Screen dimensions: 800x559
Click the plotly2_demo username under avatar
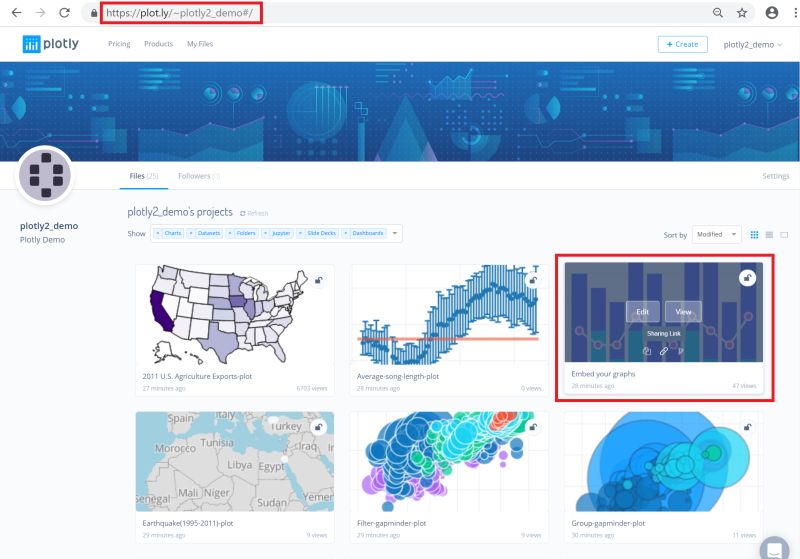click(x=49, y=226)
